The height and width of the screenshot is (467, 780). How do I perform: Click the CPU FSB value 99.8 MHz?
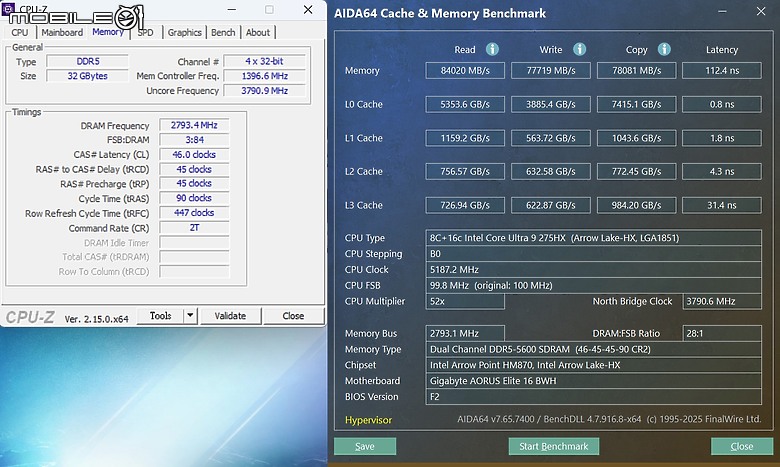[593, 285]
